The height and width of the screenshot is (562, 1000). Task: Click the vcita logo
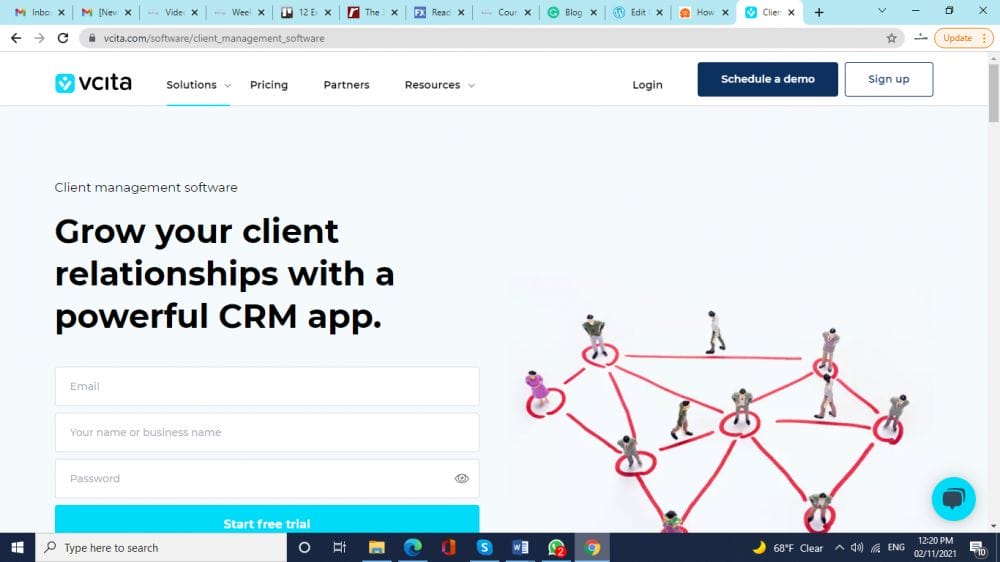93,83
